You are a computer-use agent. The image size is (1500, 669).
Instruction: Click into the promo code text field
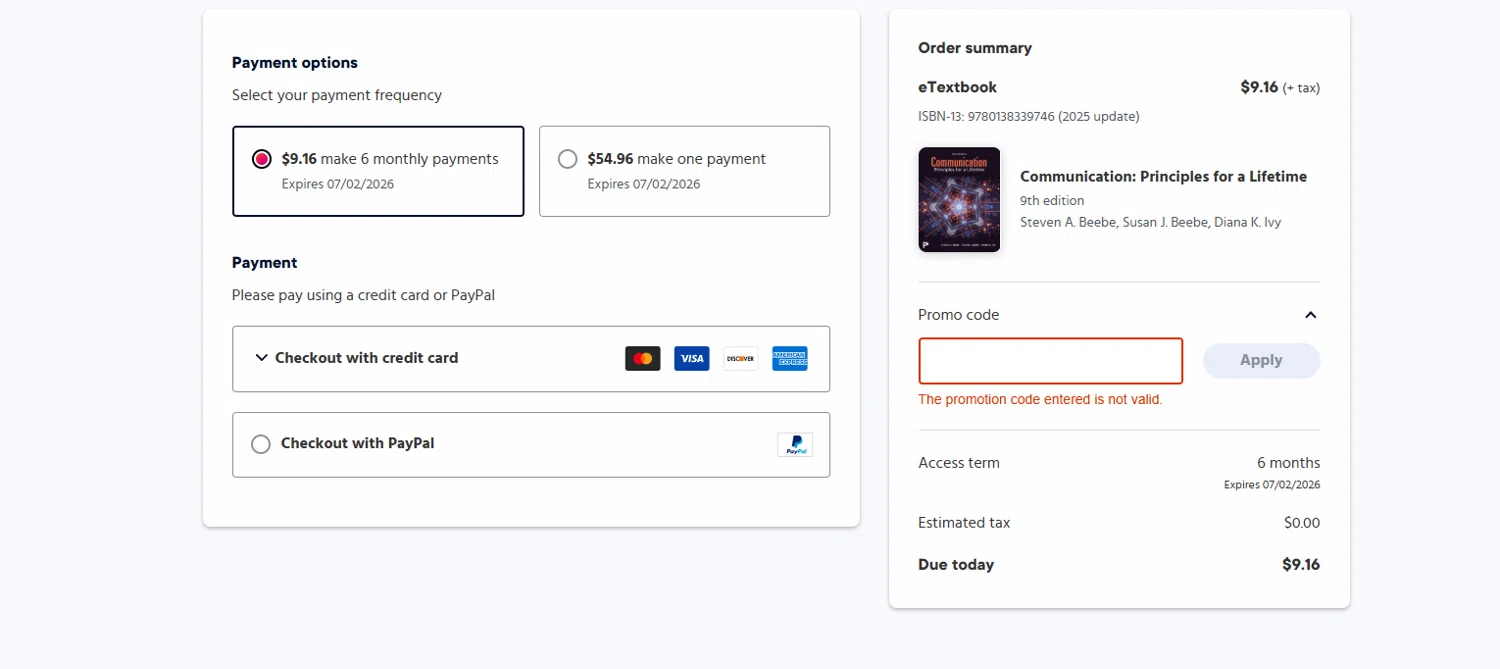[x=1050, y=361]
